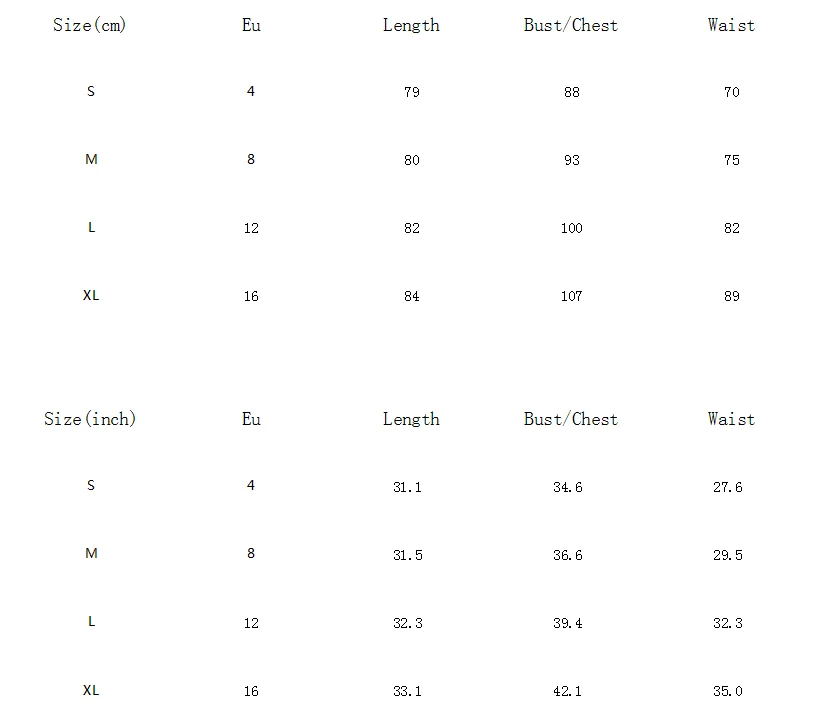The image size is (826, 726).
Task: Click the Eu value 16 in the cm table
Action: pos(251,296)
